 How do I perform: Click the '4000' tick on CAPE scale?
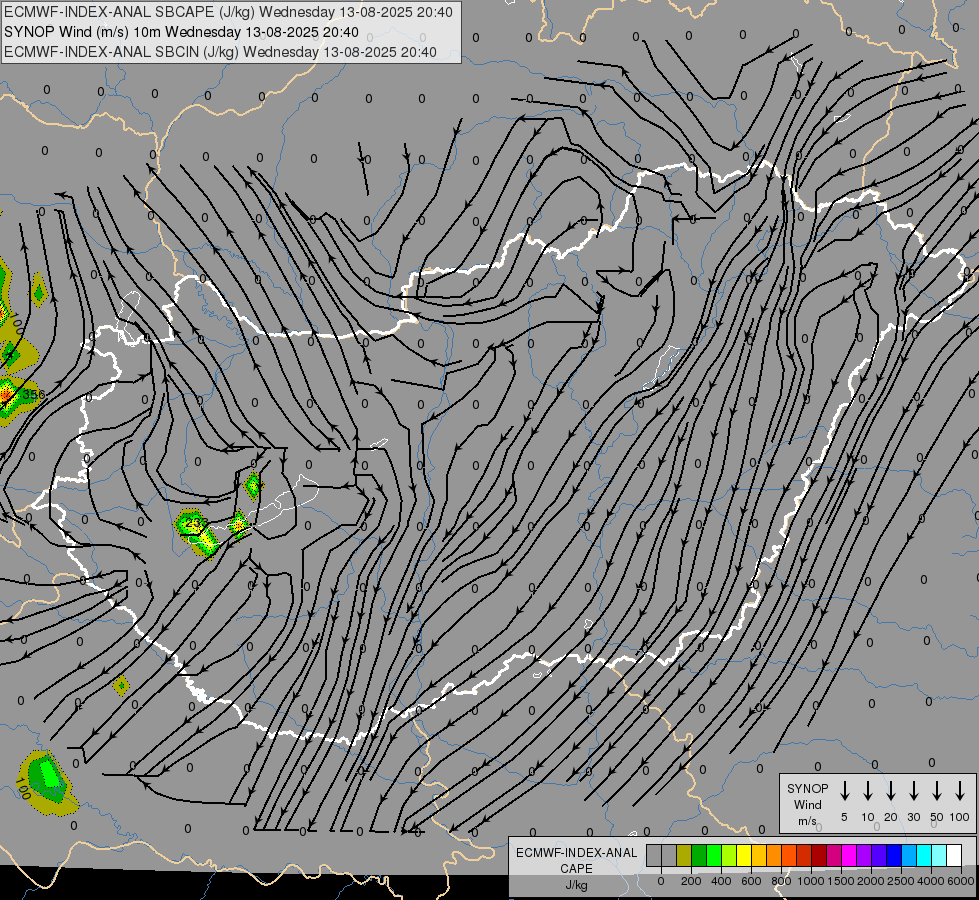point(931,881)
